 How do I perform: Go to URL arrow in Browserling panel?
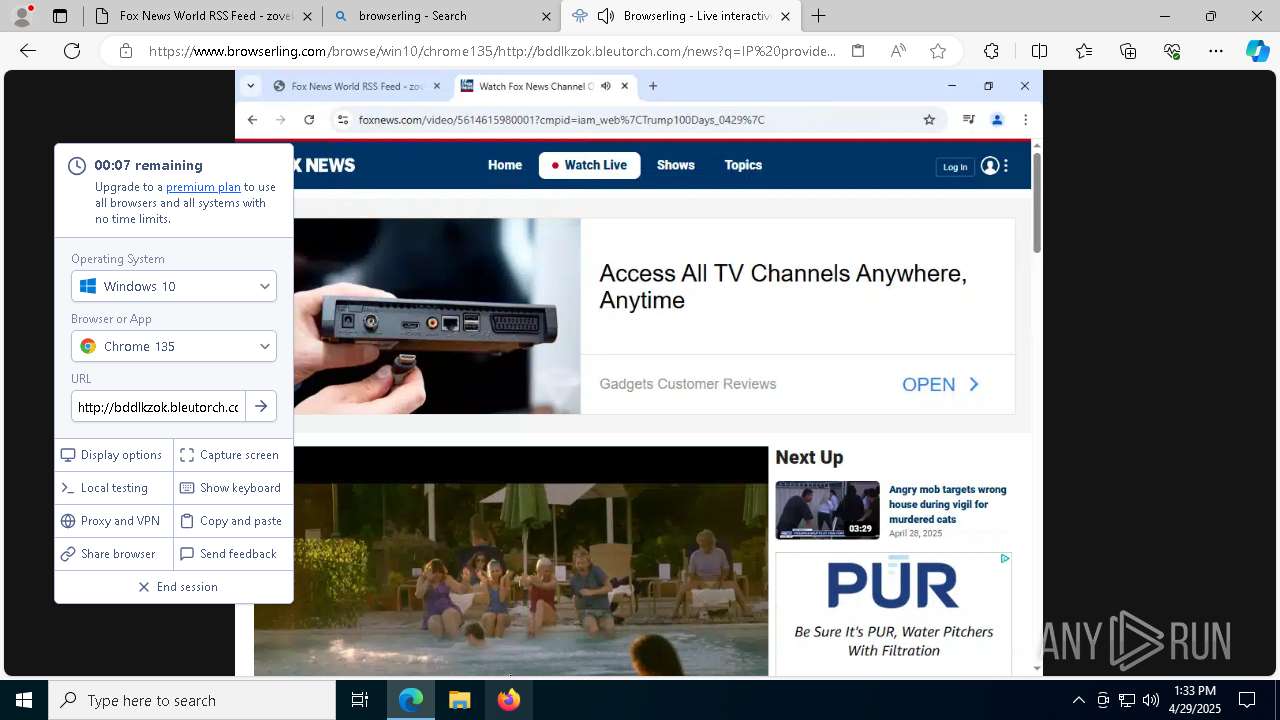point(261,406)
